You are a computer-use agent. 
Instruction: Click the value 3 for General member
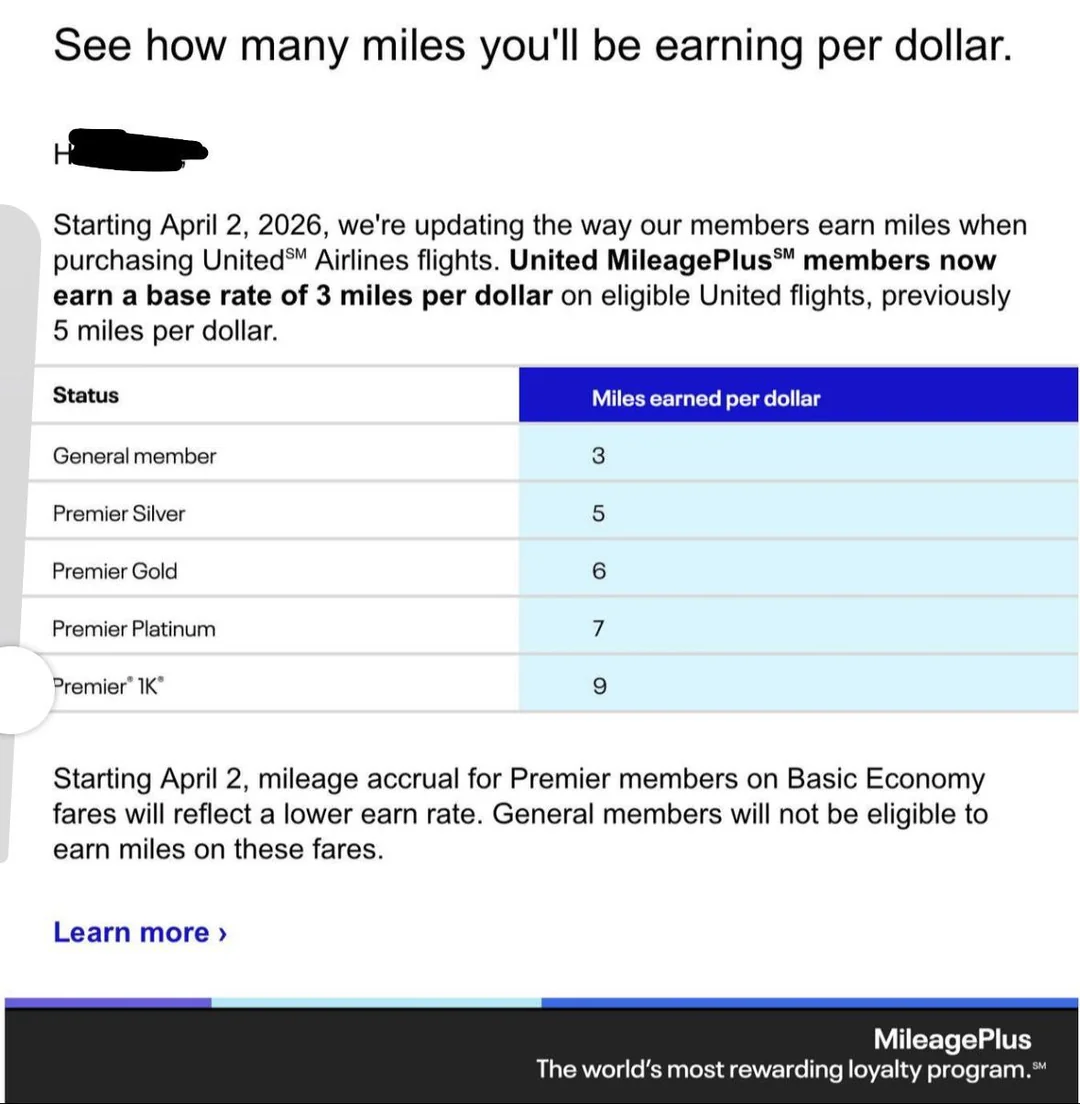[598, 456]
